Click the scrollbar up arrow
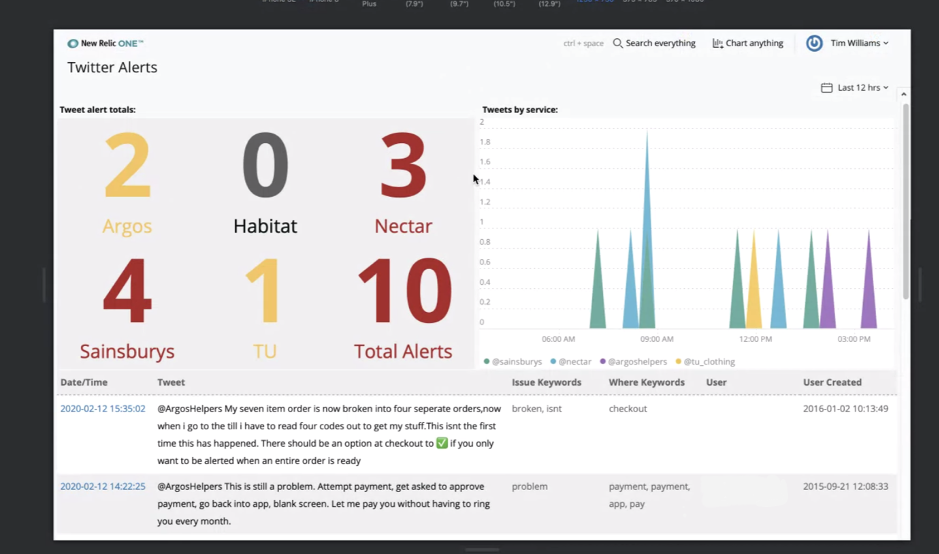 pos(904,95)
